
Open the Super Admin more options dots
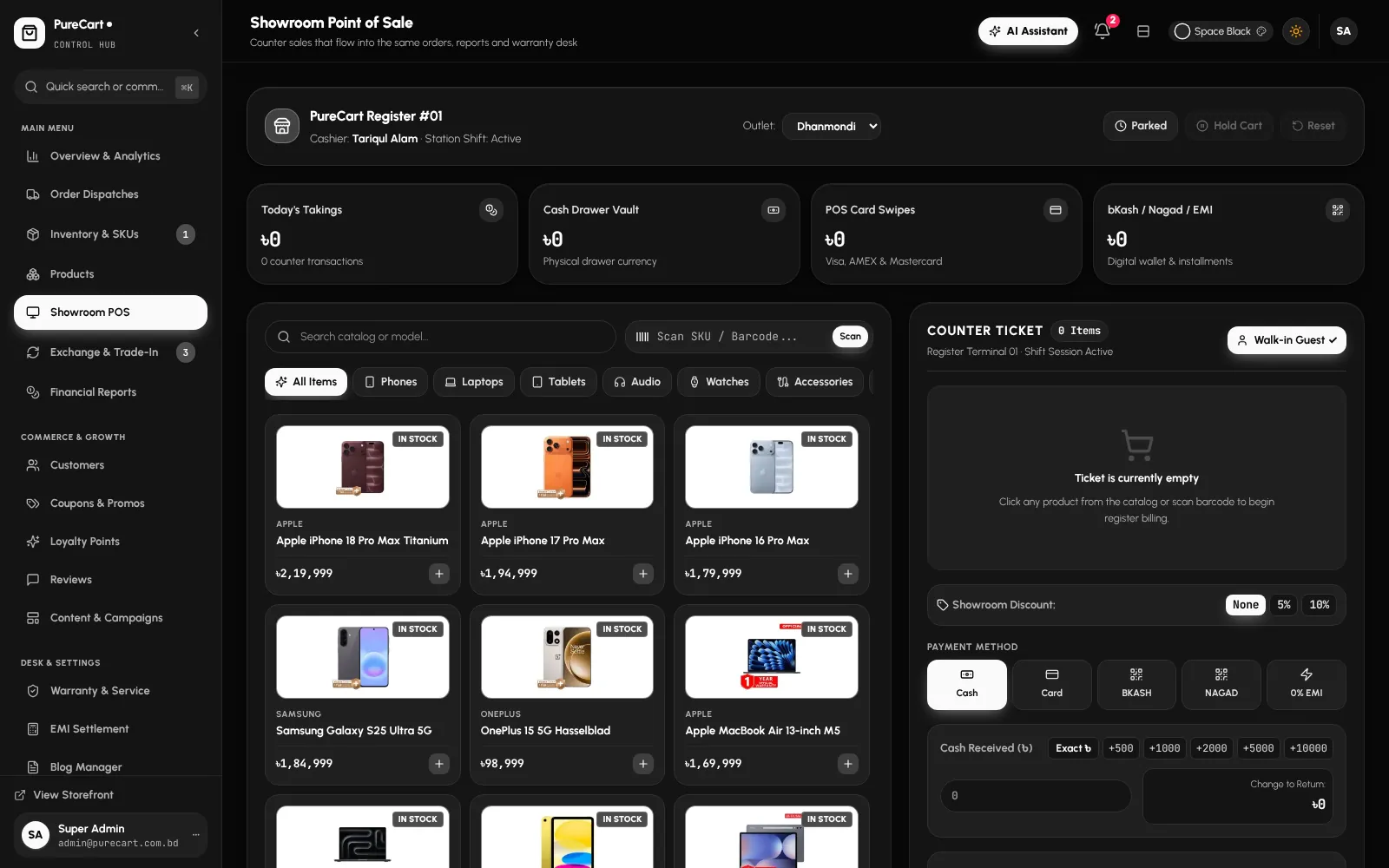pyautogui.click(x=196, y=835)
